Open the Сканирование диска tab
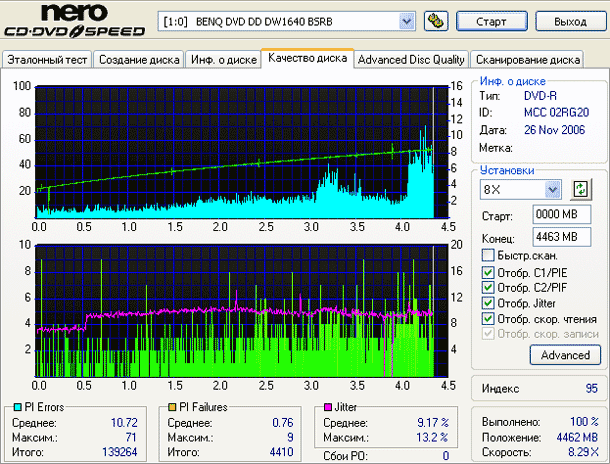 528,60
